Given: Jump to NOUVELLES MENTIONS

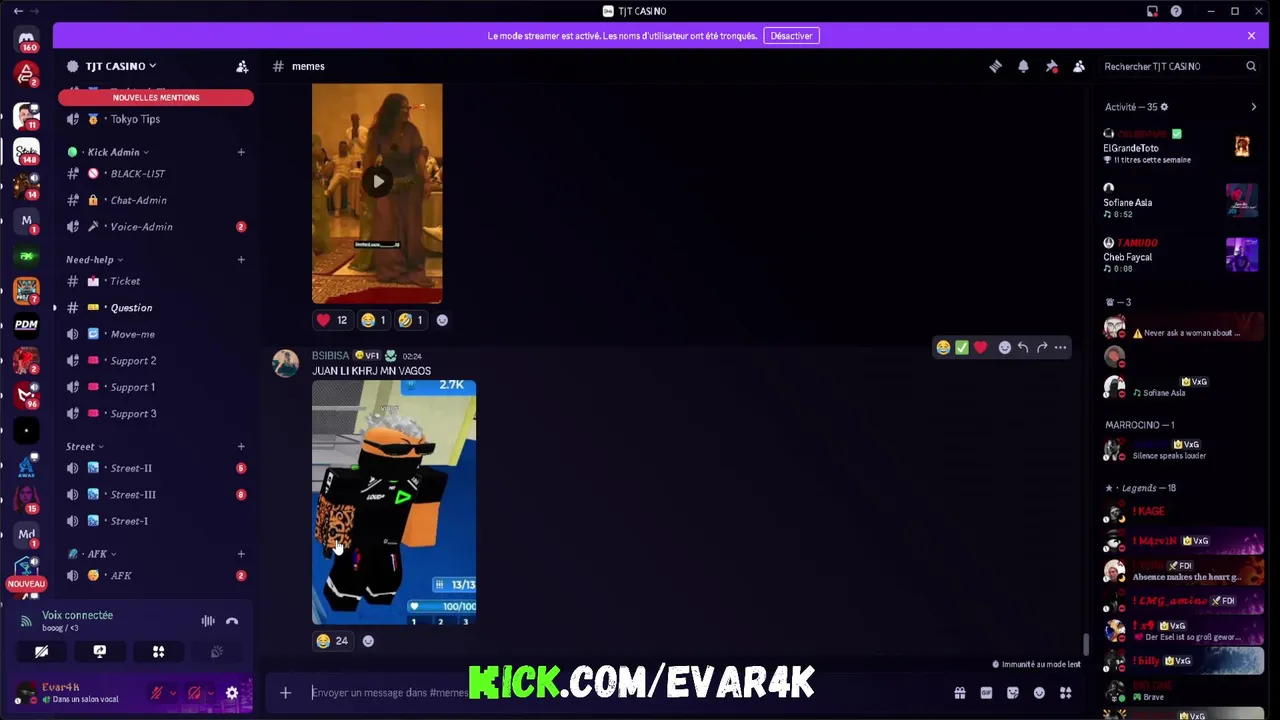Looking at the screenshot, I should pyautogui.click(x=156, y=97).
